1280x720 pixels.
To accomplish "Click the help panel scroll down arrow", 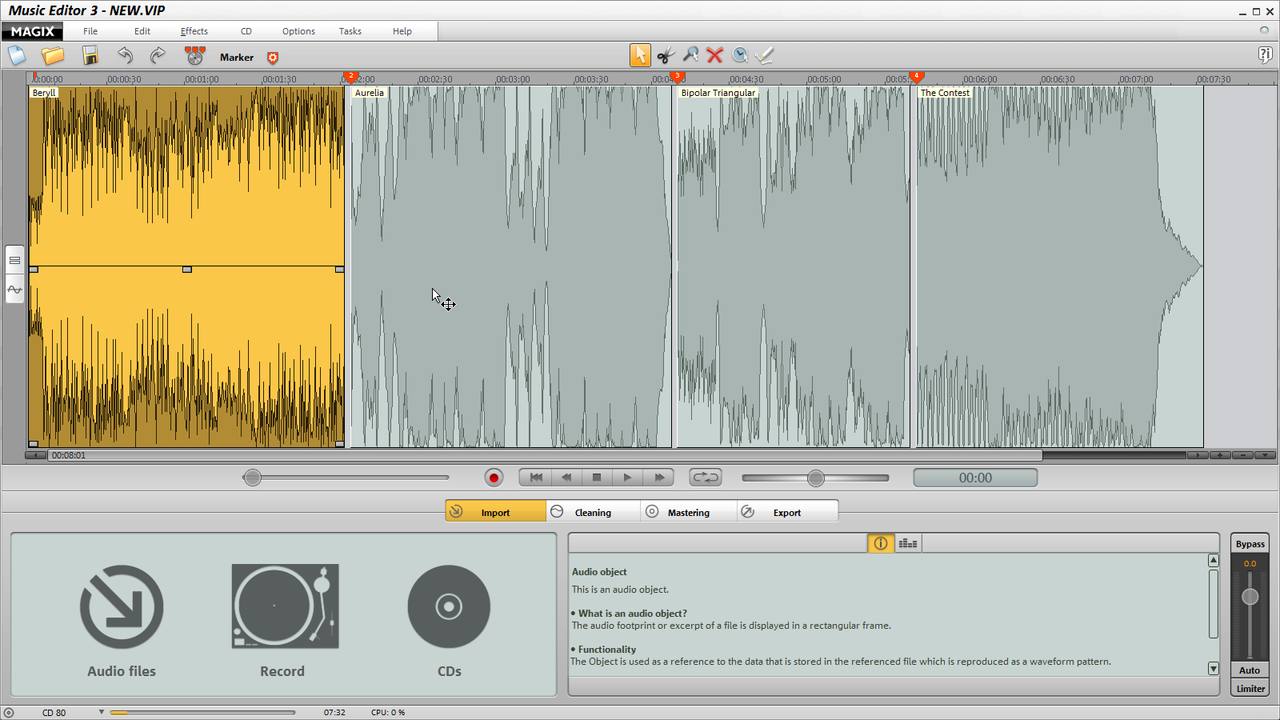I will click(x=1214, y=668).
